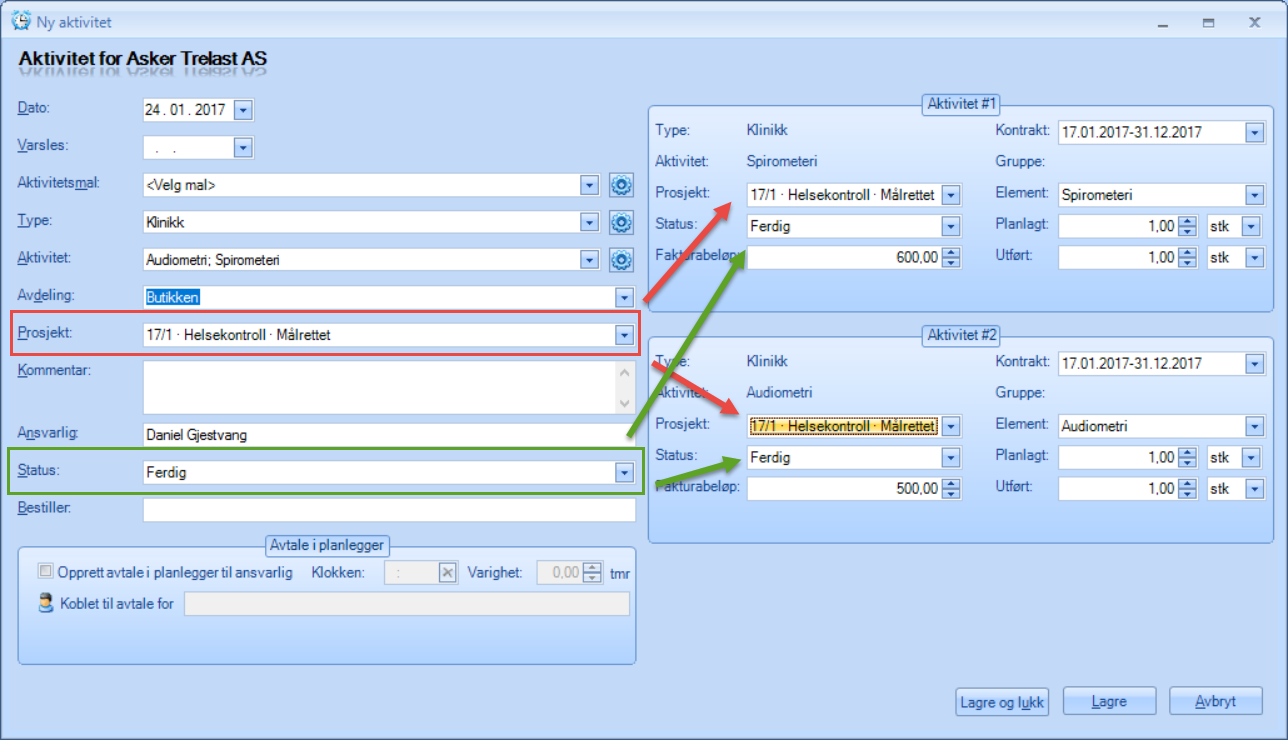Expand the main Prosjekt dropdown
The image size is (1288, 740).
[625, 335]
